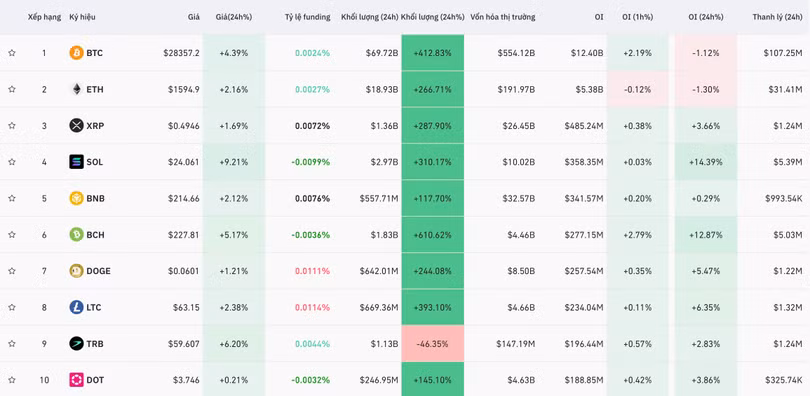Viewport: 810px width, 396px height.
Task: Click the 0.0111% DOGE funding rate
Action: click(x=313, y=271)
